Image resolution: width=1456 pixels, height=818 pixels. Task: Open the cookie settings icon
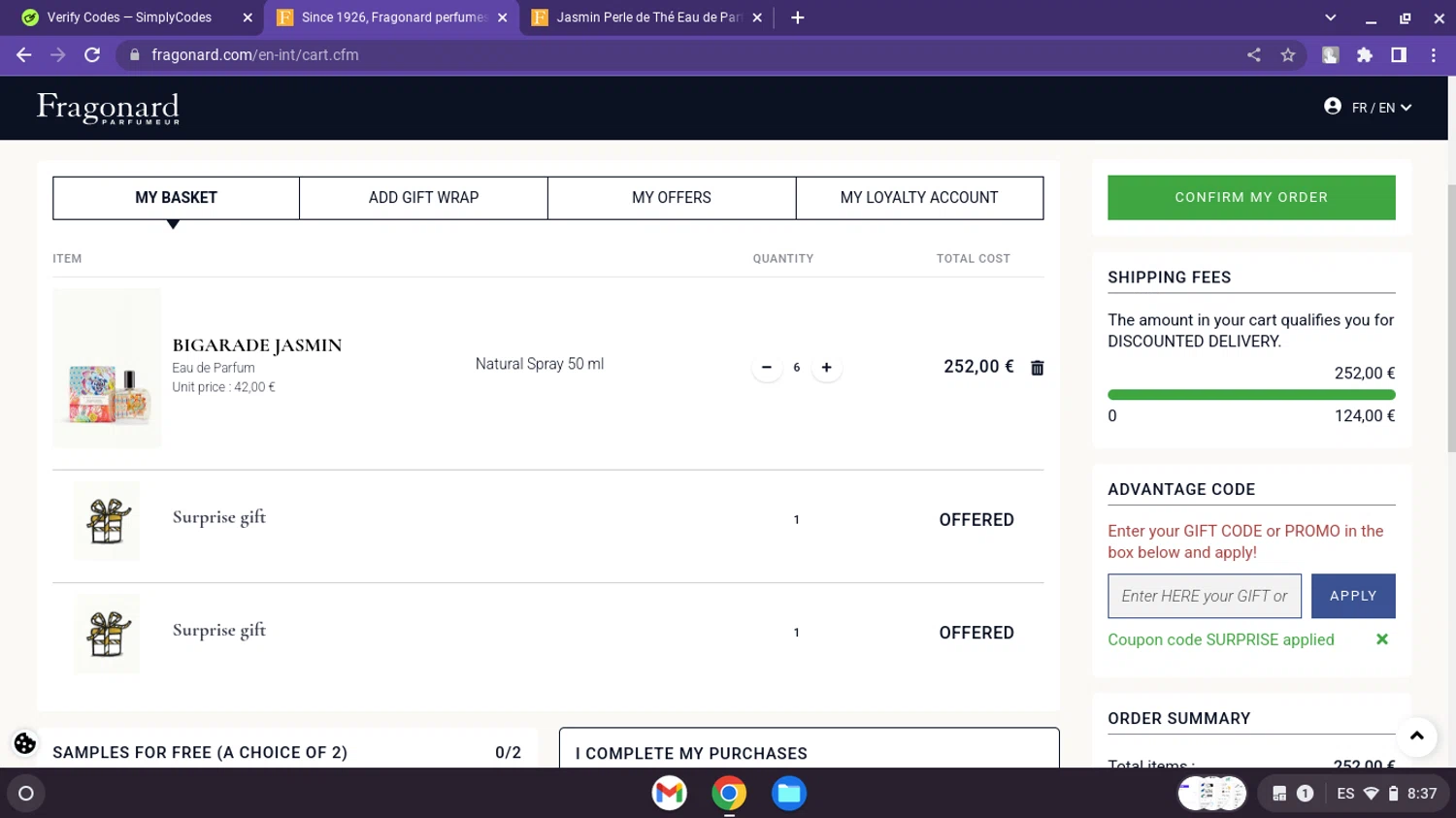click(25, 743)
